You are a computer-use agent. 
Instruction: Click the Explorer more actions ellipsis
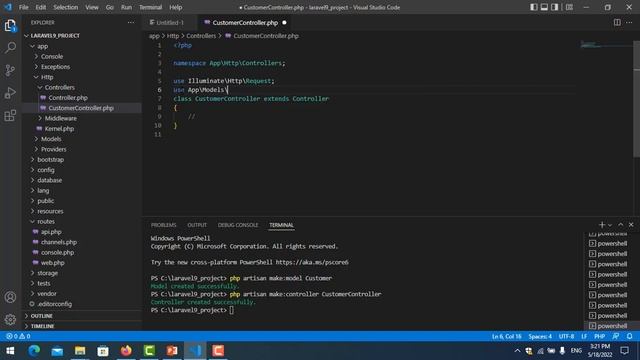tap(131, 22)
